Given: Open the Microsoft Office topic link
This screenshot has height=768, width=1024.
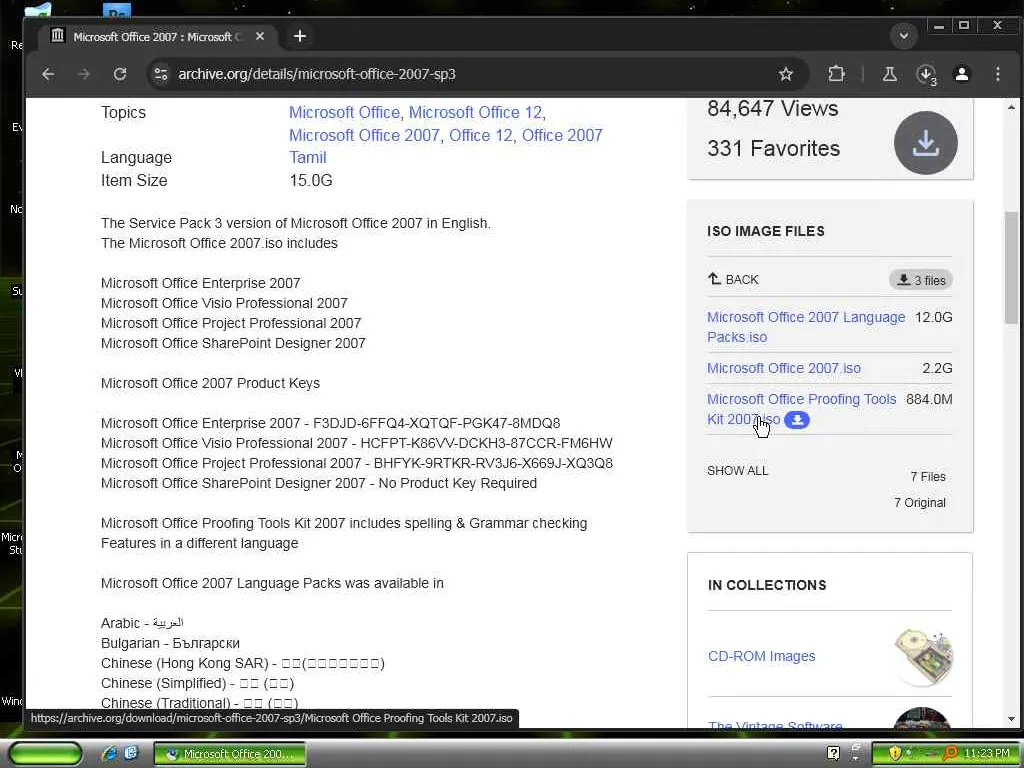Looking at the screenshot, I should pos(344,112).
